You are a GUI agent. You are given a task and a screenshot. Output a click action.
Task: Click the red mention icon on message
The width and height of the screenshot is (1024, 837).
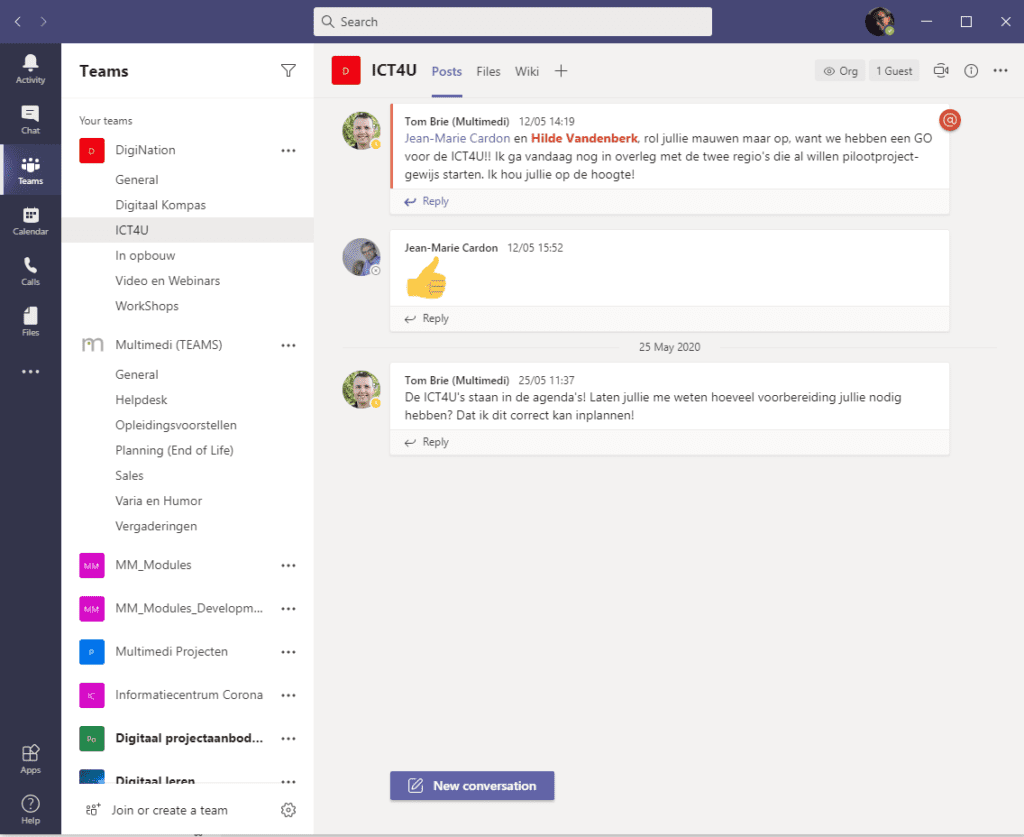(x=950, y=120)
